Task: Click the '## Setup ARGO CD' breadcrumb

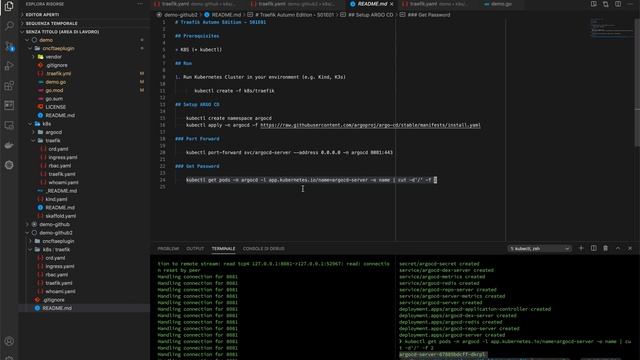Action: coord(371,15)
